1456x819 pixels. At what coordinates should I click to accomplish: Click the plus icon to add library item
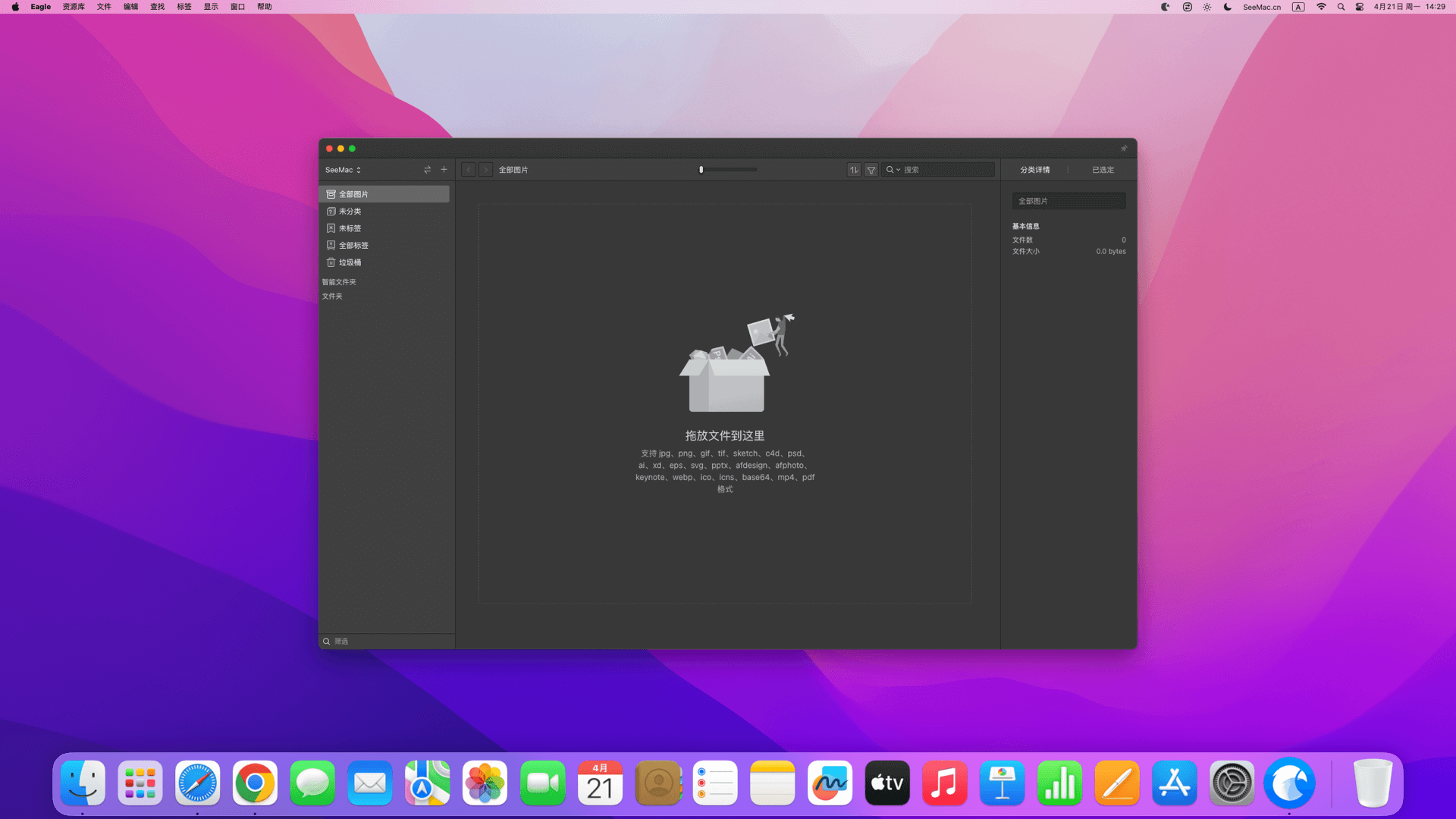click(x=444, y=170)
